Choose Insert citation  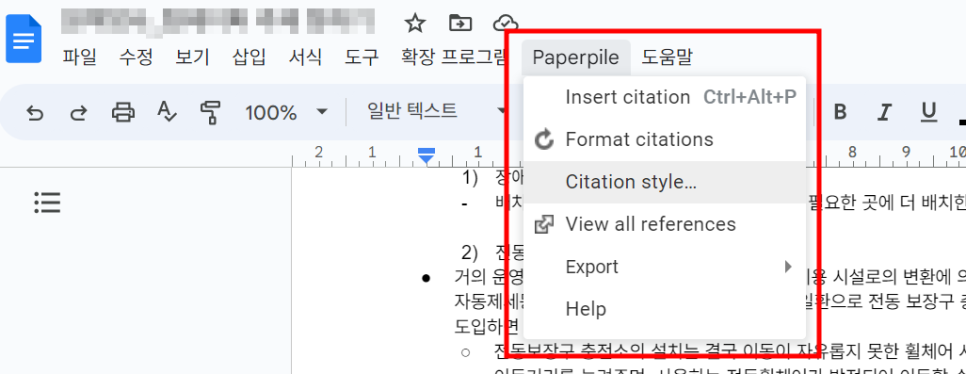(x=664, y=97)
